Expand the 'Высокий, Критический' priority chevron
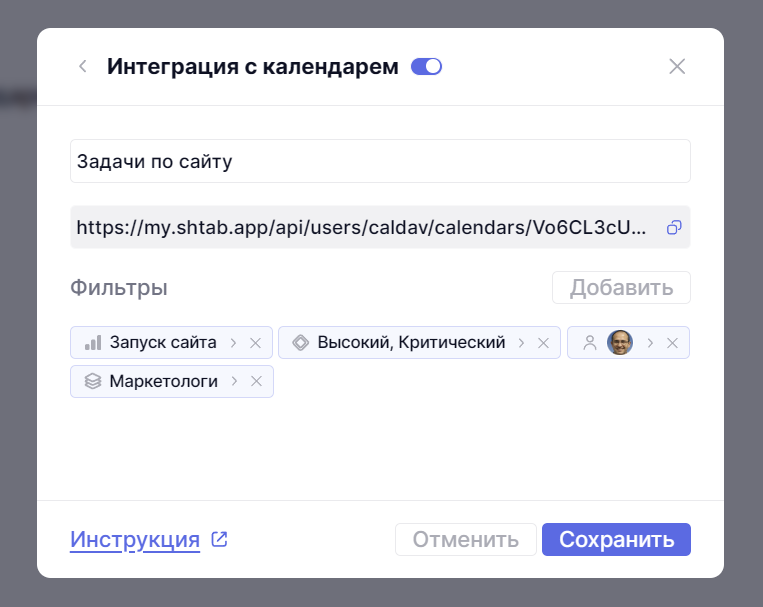 (x=521, y=343)
